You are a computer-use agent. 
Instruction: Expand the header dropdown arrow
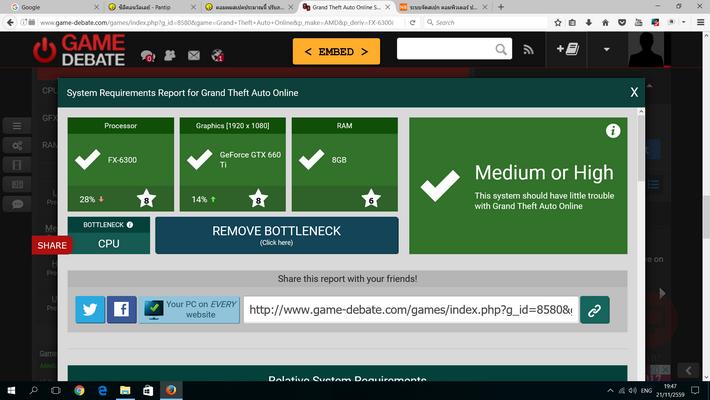pos(606,49)
